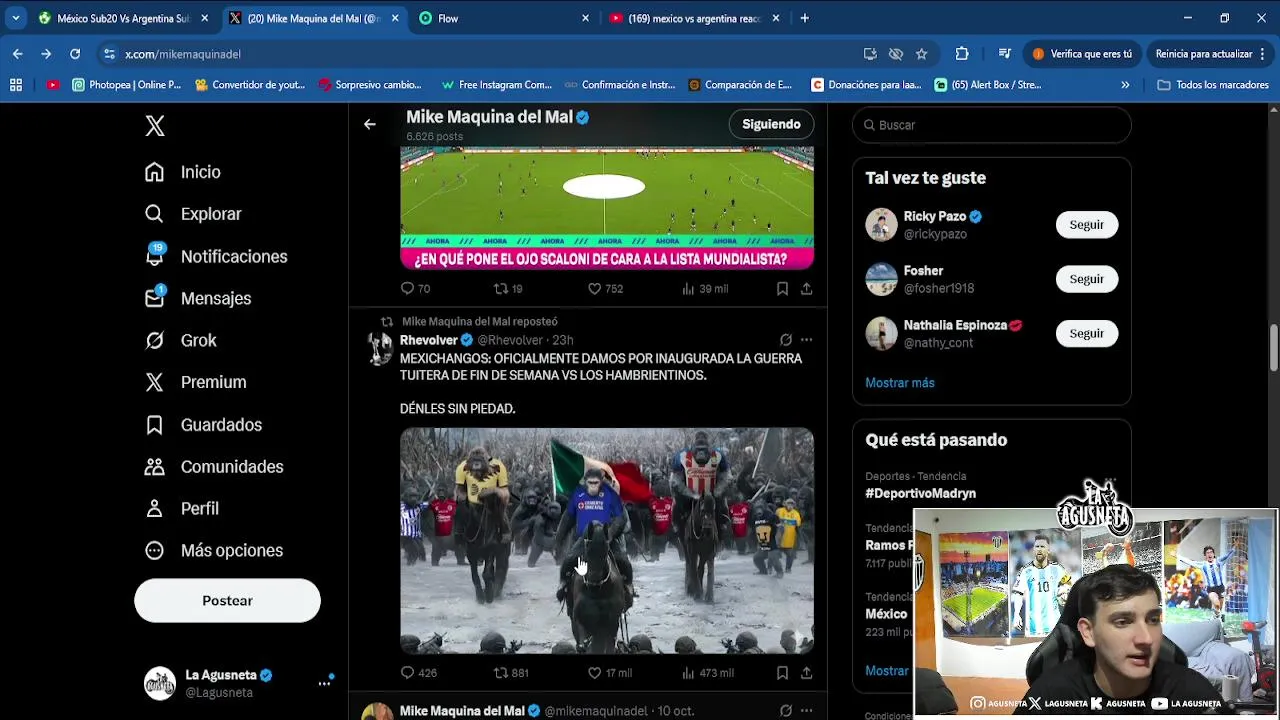Open the X logo home icon
1280x720 pixels.
[x=154, y=126]
